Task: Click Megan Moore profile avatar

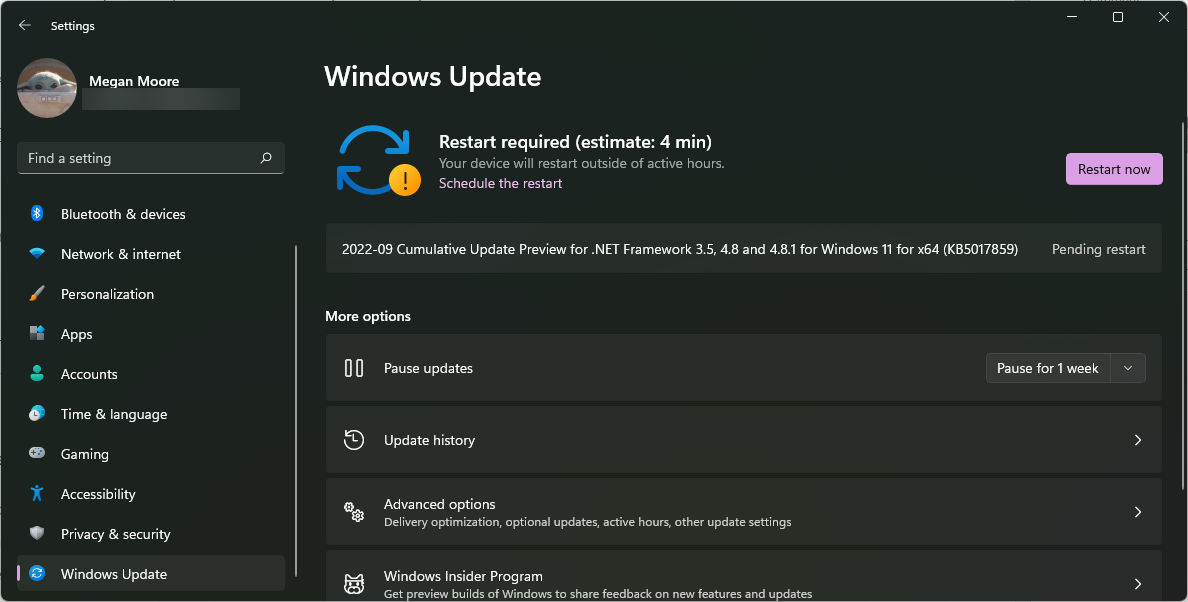Action: 47,89
